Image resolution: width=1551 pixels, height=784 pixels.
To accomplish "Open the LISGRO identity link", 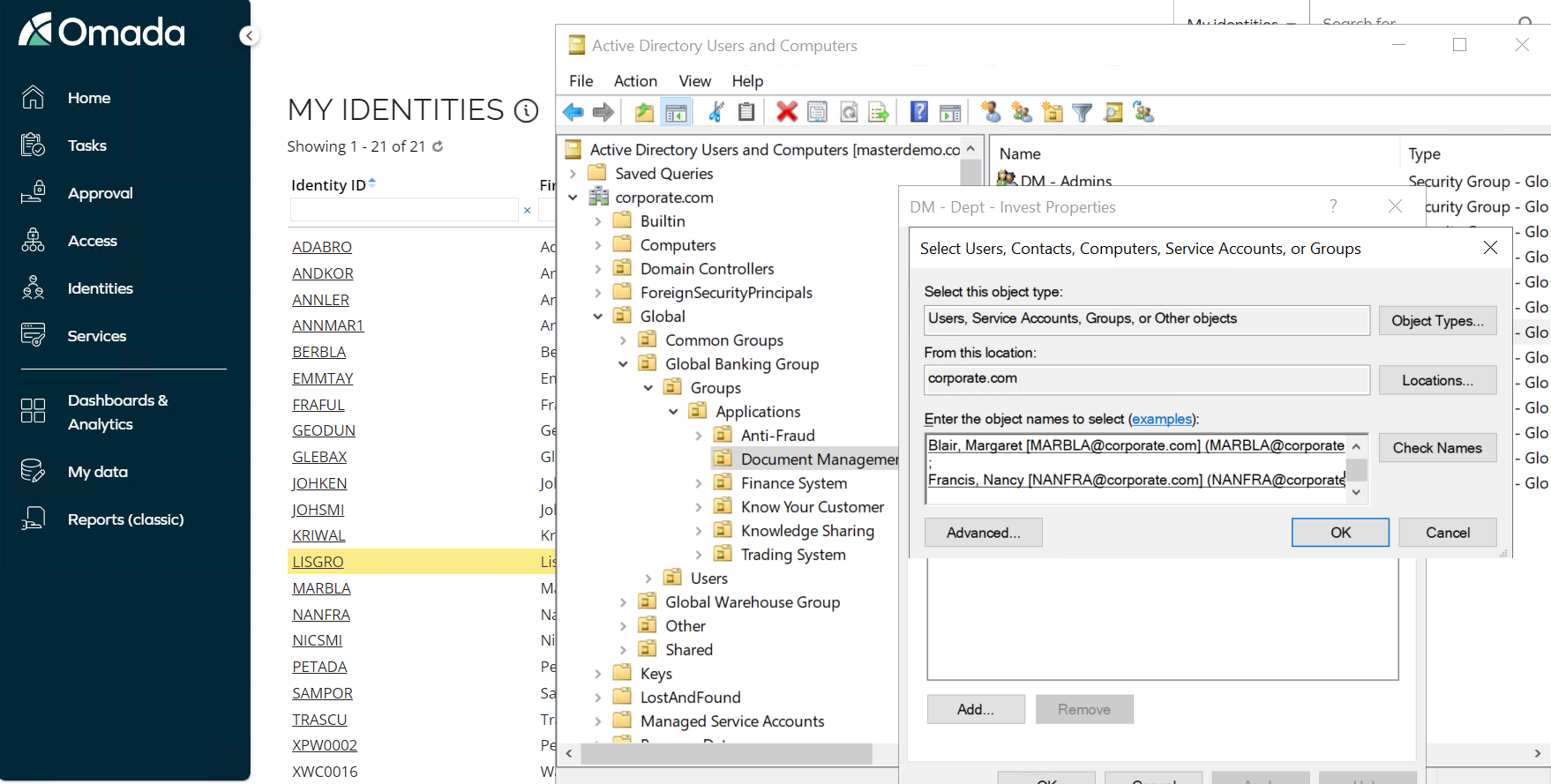I will (x=318, y=562).
